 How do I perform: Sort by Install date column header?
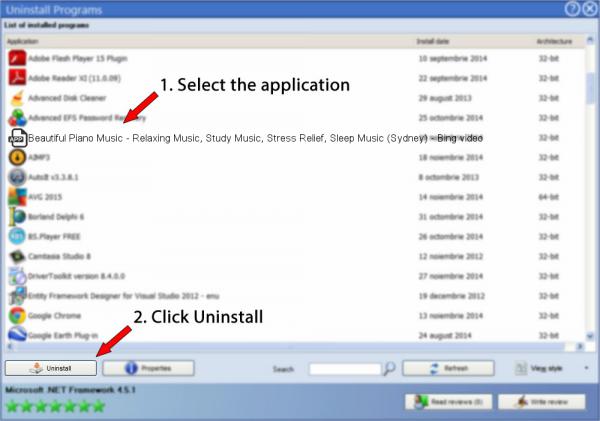[x=433, y=41]
